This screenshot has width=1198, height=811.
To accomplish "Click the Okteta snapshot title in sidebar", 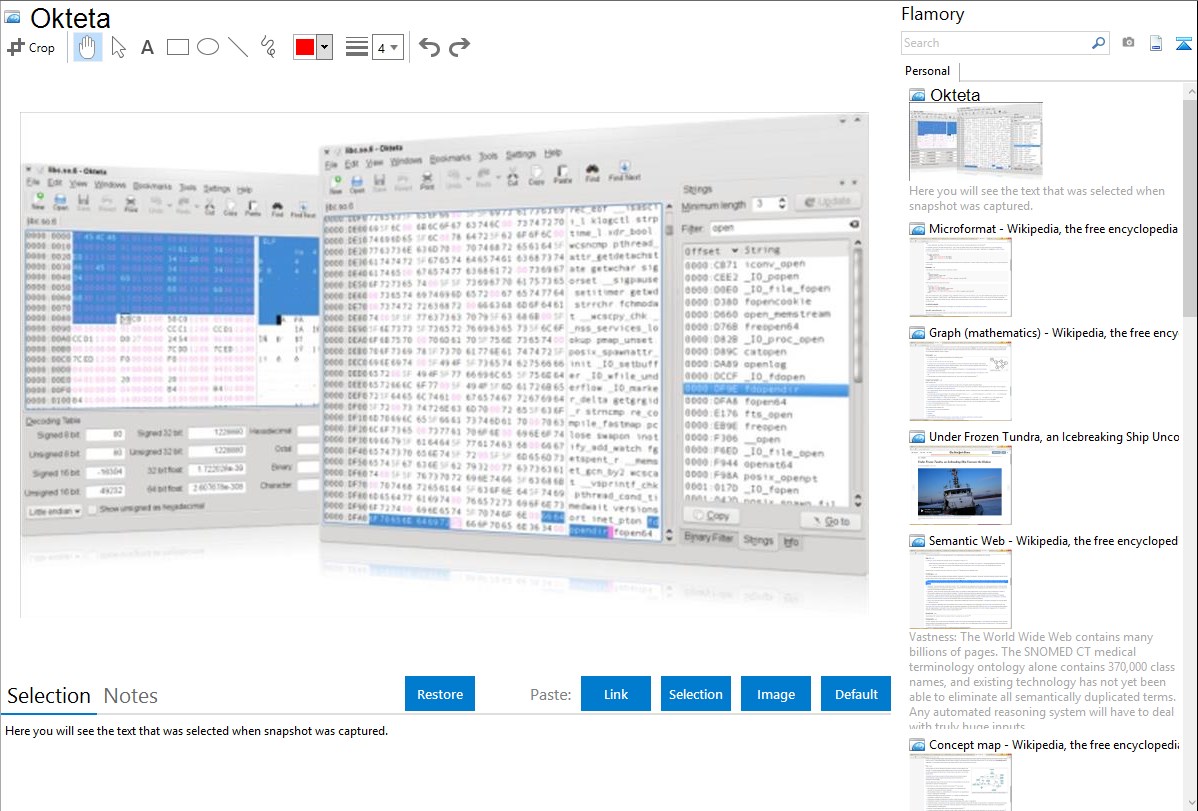I will pyautogui.click(x=955, y=95).
